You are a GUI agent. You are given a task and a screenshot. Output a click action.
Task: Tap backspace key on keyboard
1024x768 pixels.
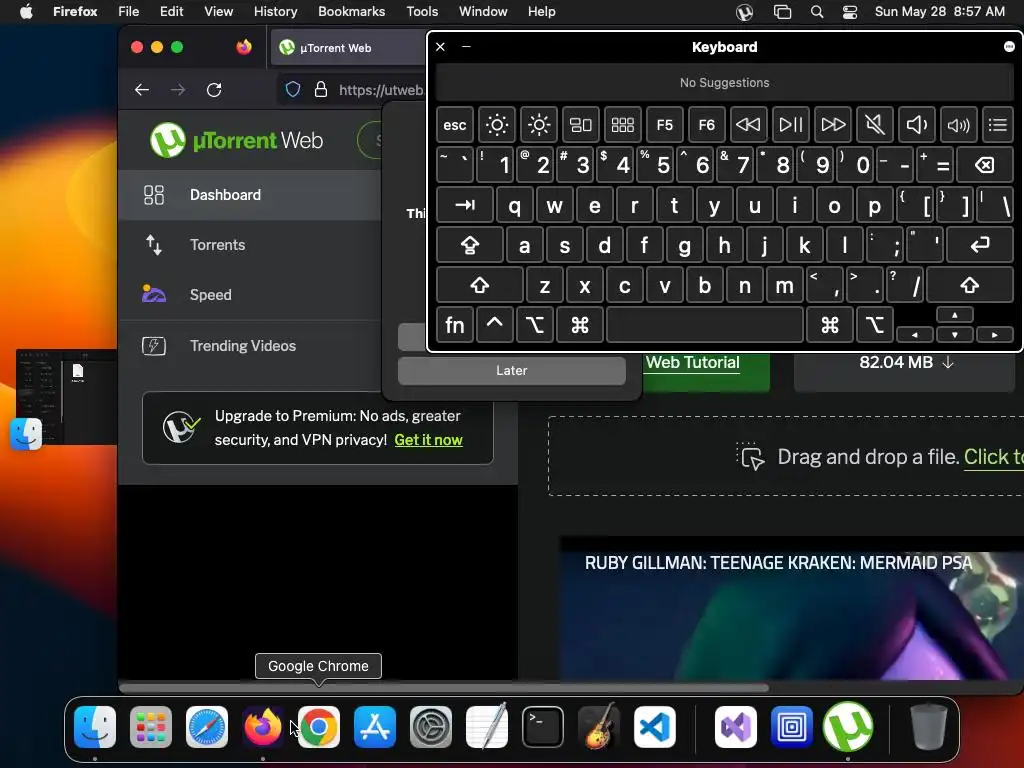coord(985,165)
